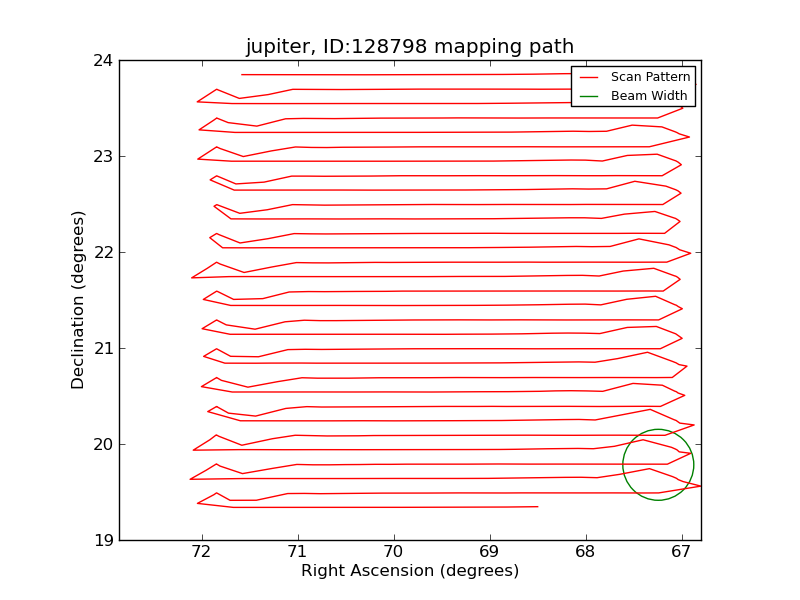Click x-axis tick label 67
Screen dimensions: 800x600
pyautogui.click(x=681, y=552)
